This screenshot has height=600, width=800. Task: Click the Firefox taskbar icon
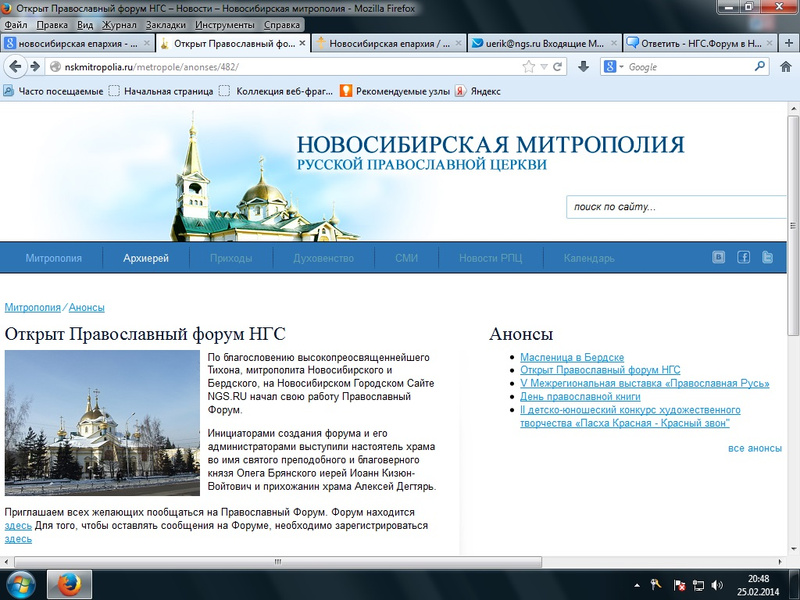[68, 583]
